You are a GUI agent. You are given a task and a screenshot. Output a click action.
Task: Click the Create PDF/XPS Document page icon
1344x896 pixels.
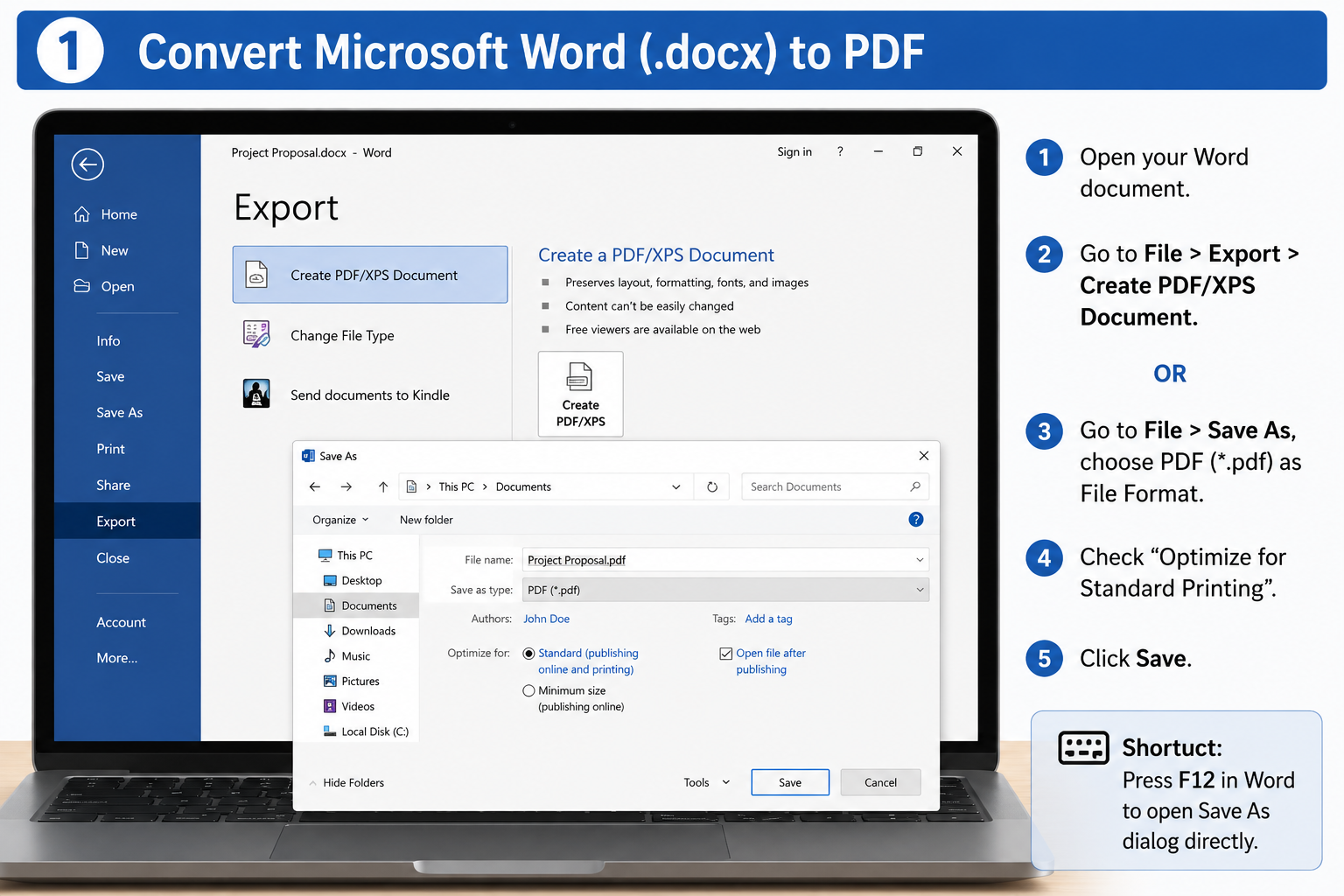[x=256, y=275]
